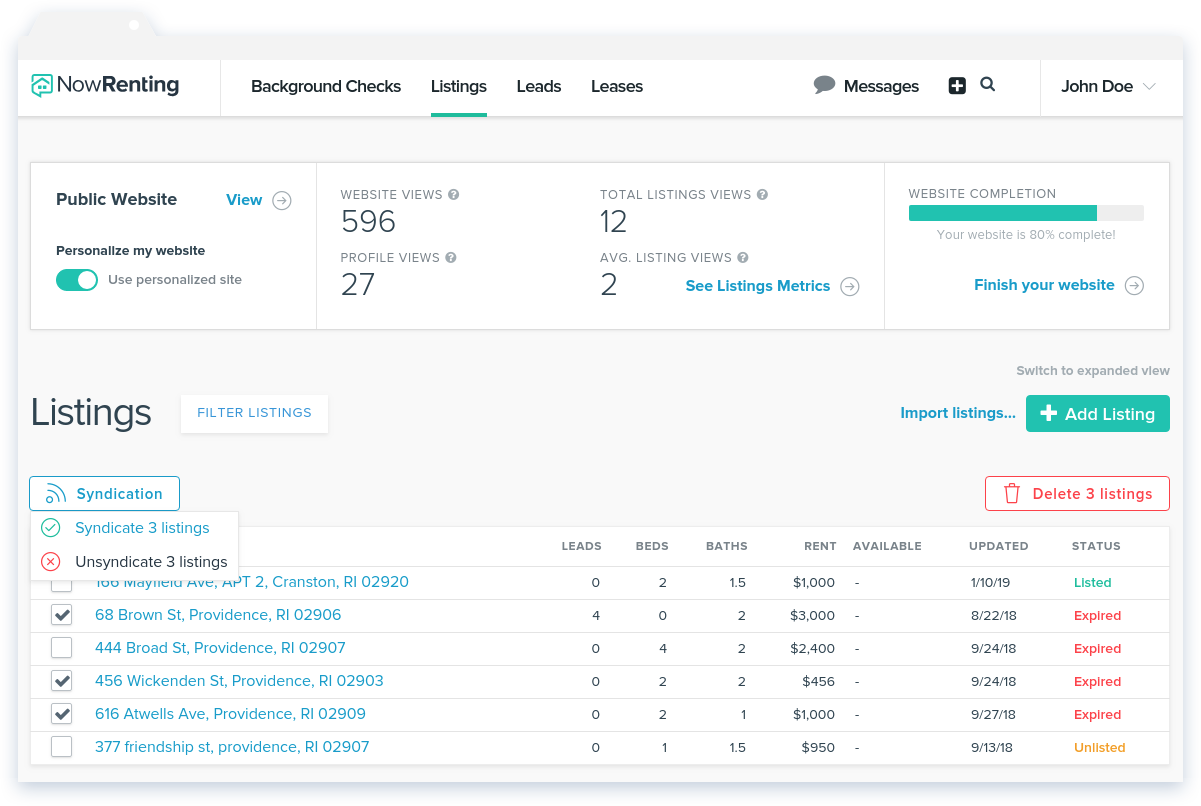
Task: Sort by the BATHS column header
Action: coord(727,547)
